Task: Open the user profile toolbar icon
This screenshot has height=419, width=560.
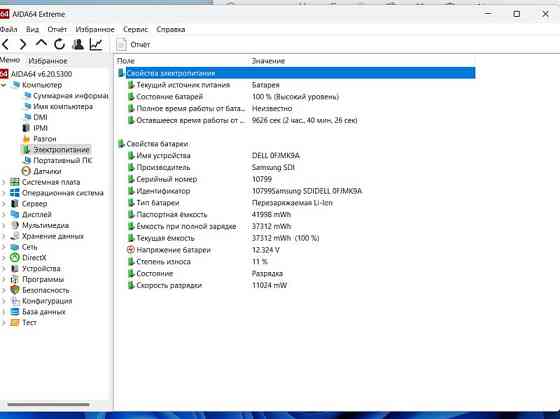Action: pos(78,44)
